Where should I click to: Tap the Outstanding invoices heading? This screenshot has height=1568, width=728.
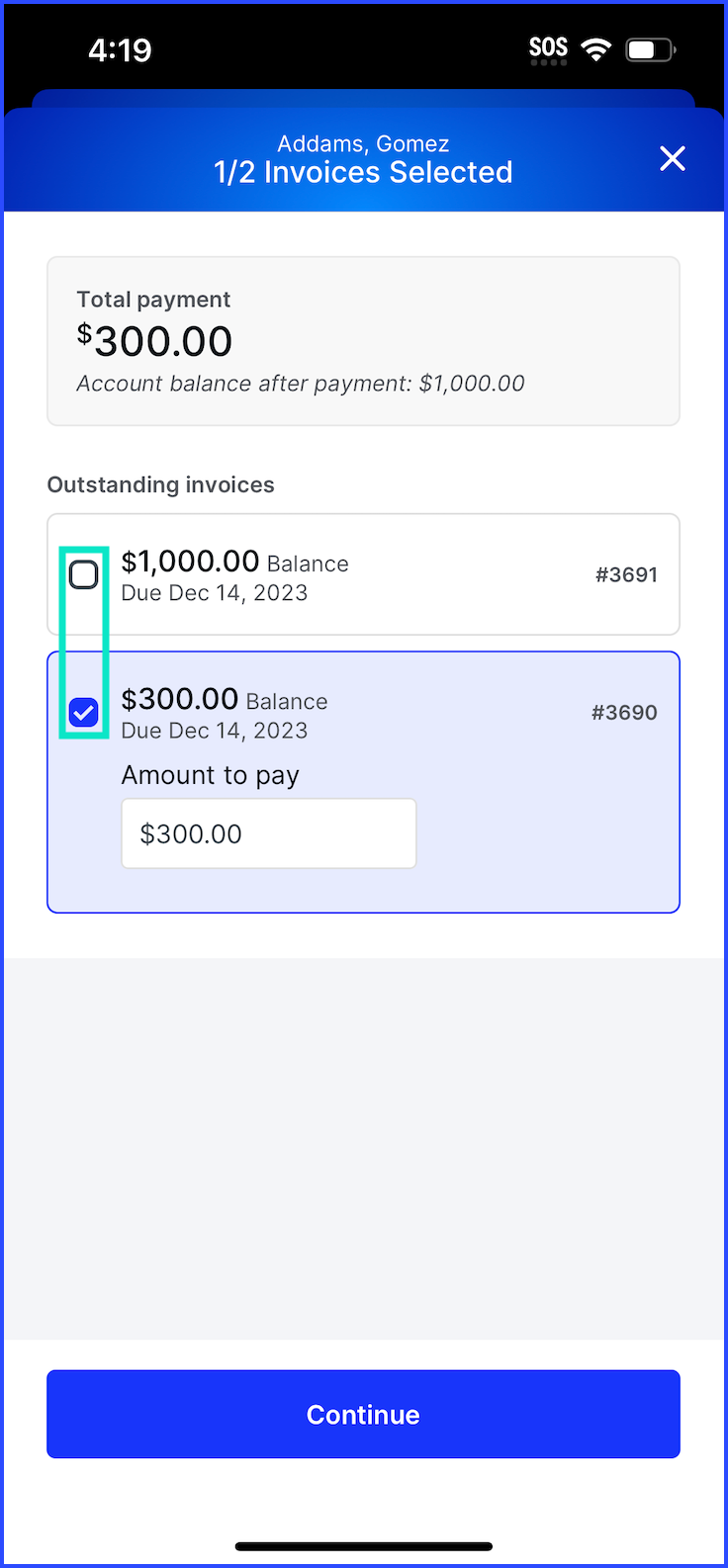click(161, 484)
